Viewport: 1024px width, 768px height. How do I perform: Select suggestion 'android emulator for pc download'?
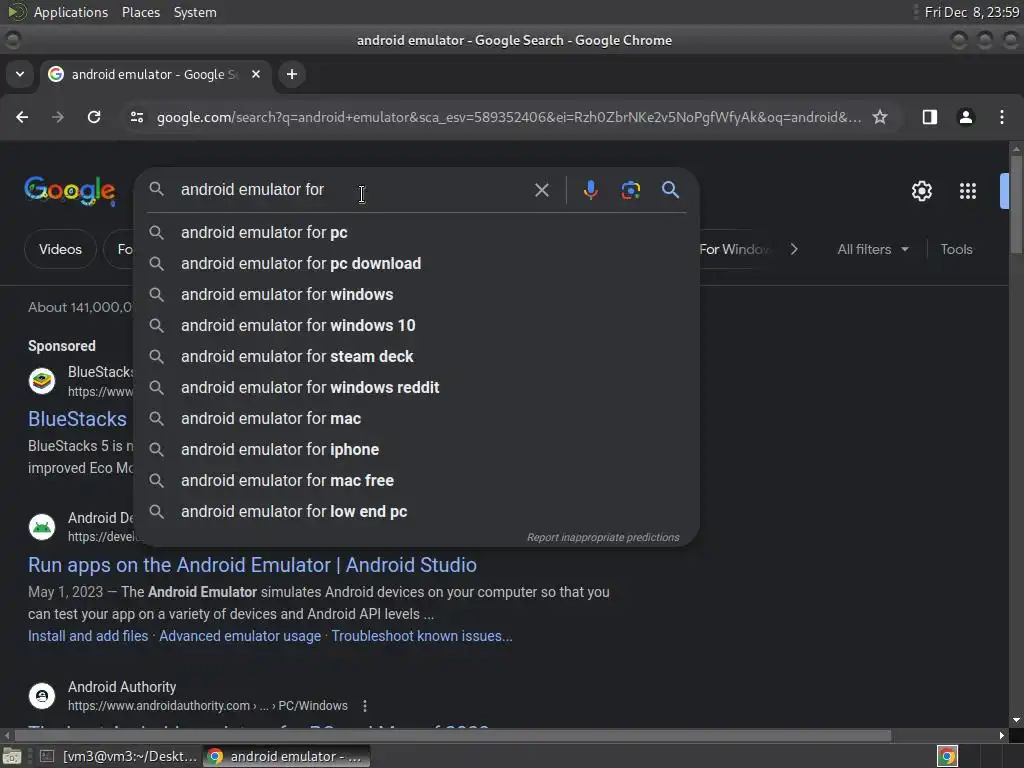point(416,263)
